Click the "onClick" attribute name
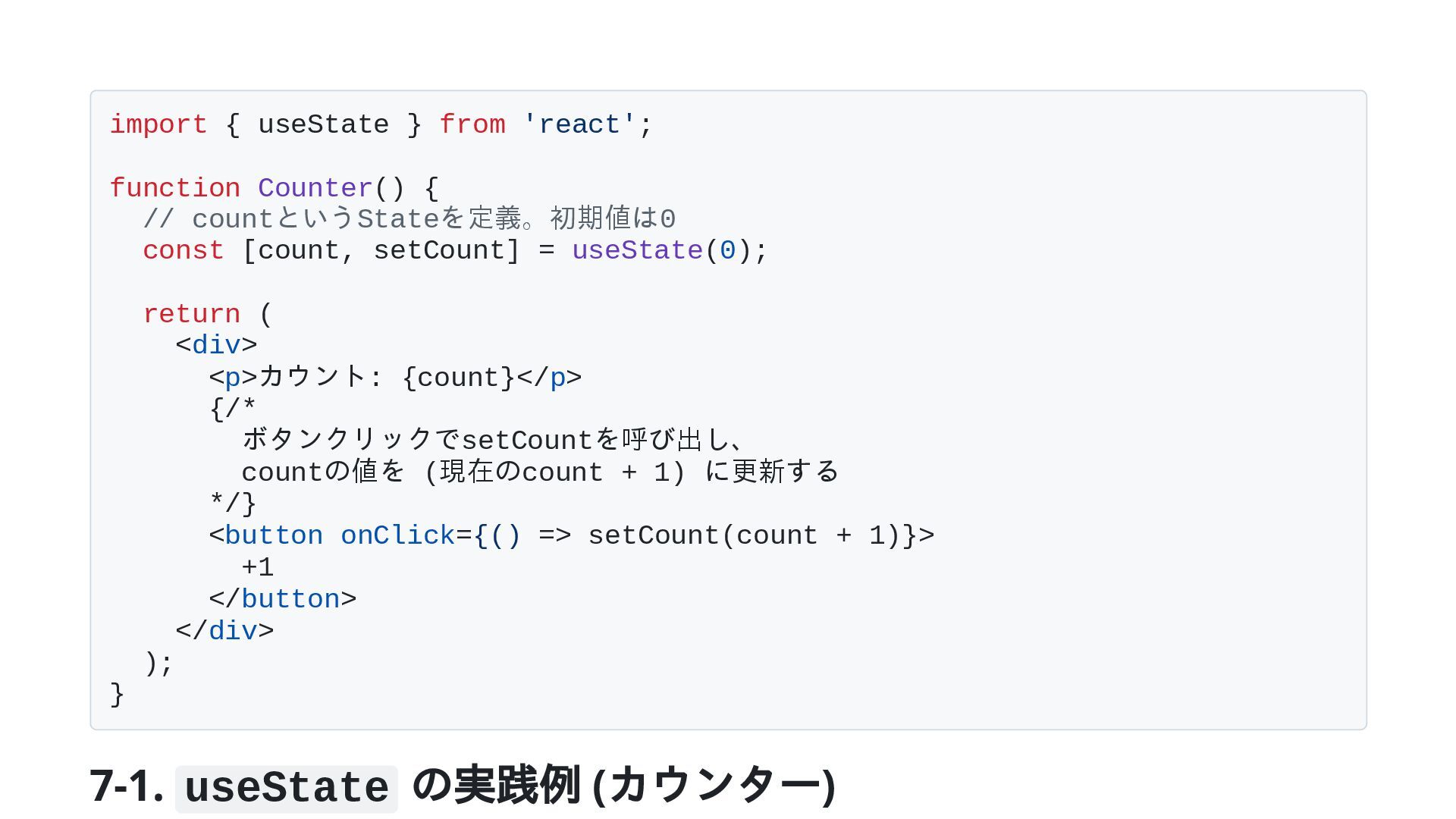Viewport: 1456px width, 819px height. coord(397,536)
